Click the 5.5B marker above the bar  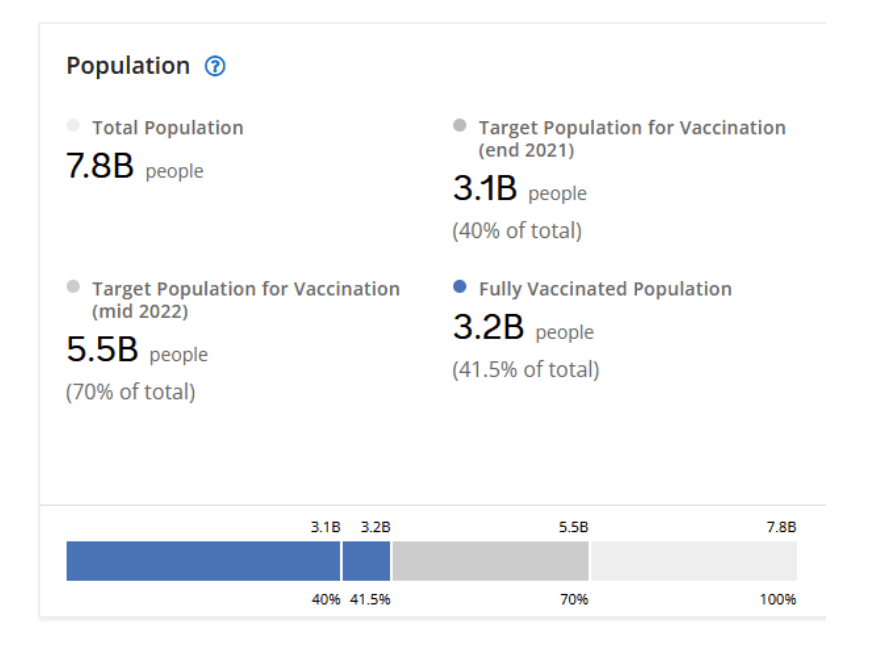pyautogui.click(x=573, y=527)
